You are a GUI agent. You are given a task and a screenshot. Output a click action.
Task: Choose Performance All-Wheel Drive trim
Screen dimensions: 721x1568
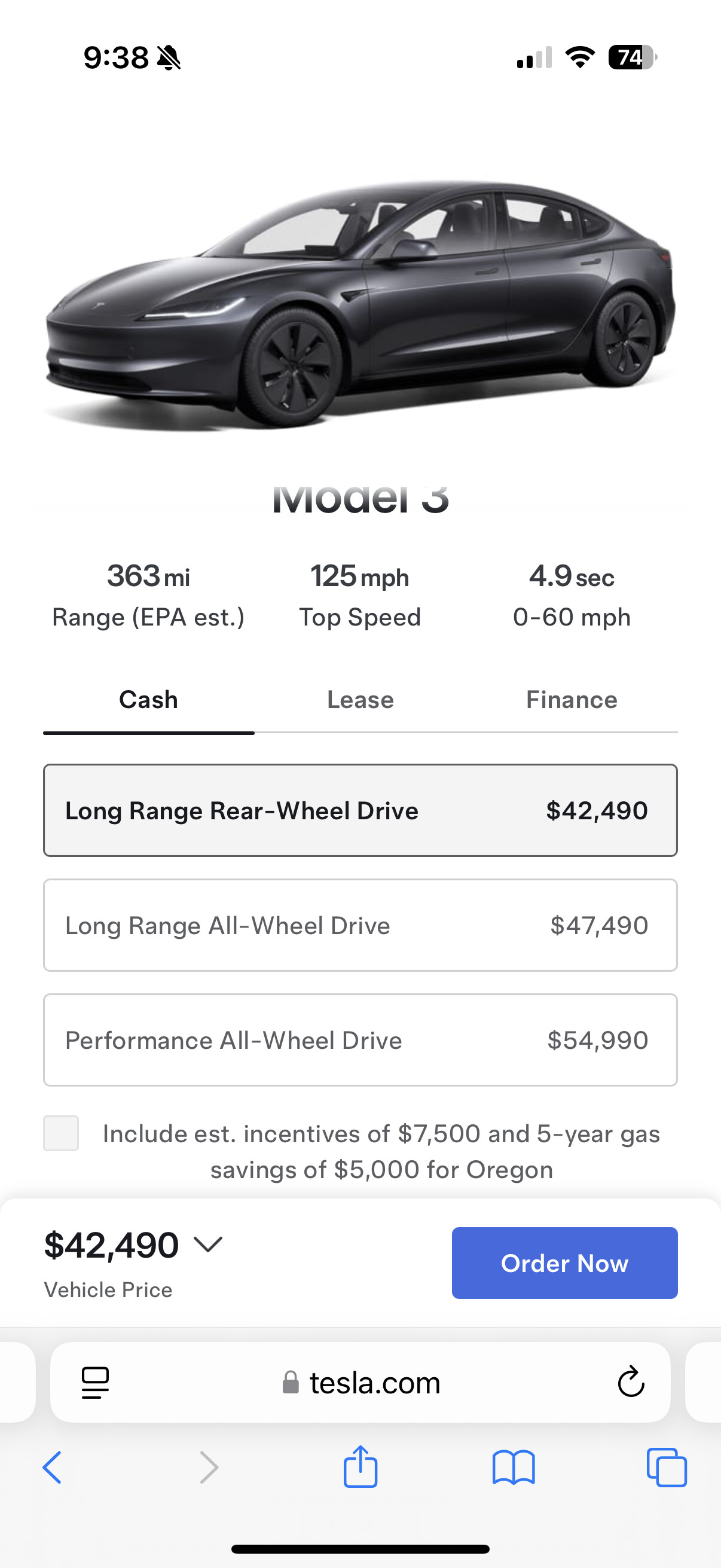tap(360, 1041)
